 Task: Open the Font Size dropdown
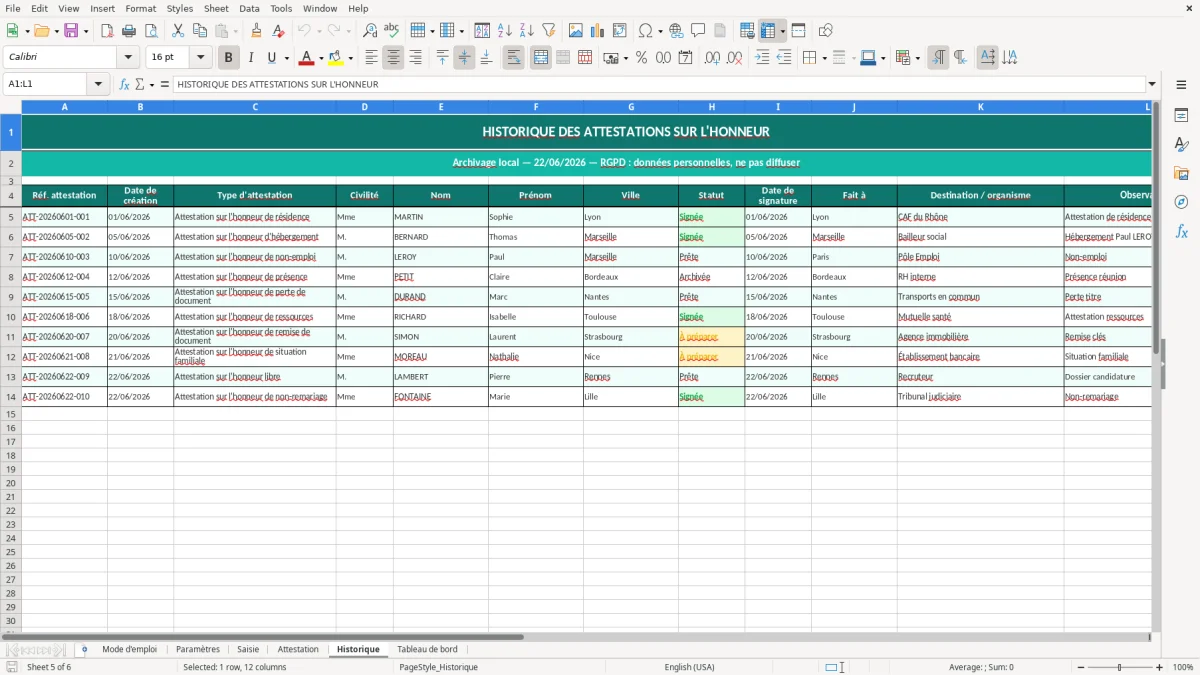click(200, 58)
